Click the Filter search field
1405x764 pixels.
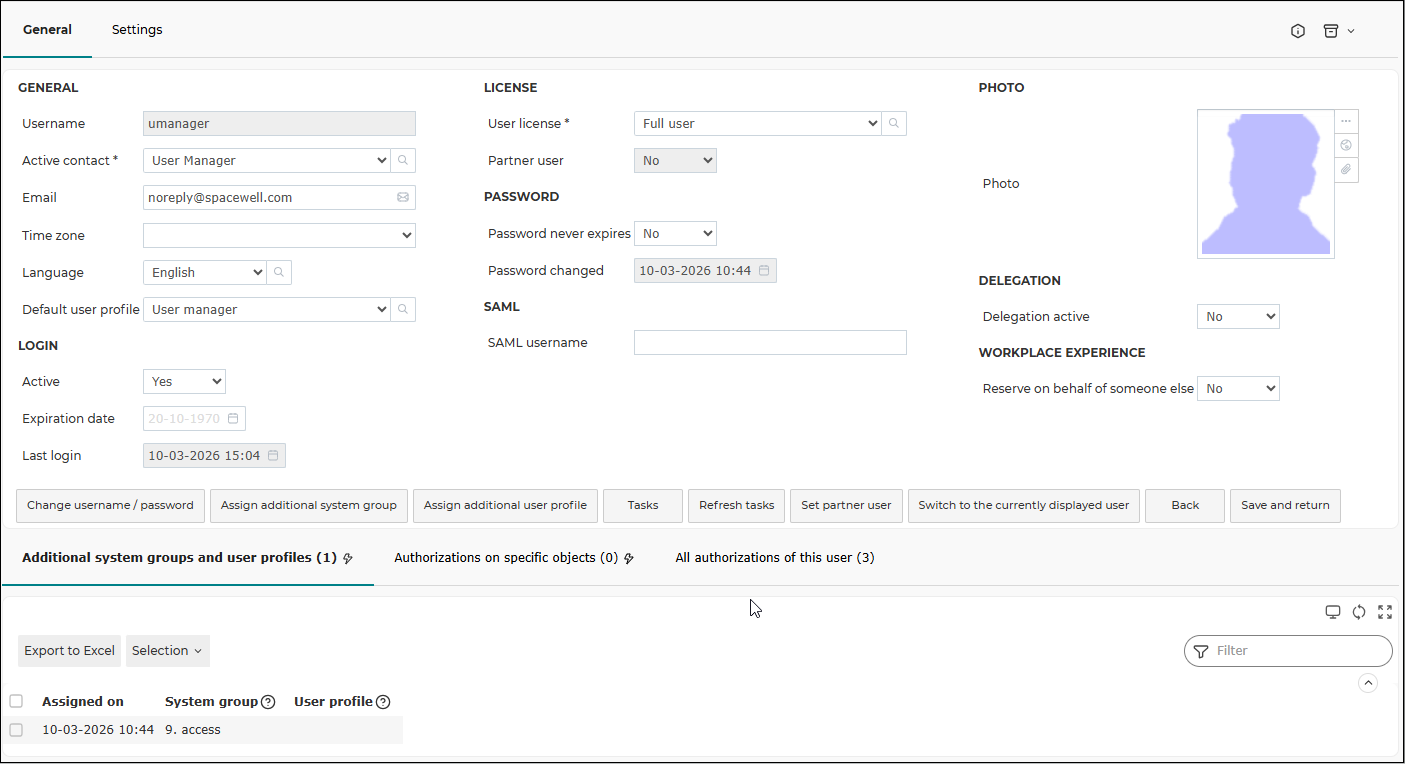[1288, 651]
